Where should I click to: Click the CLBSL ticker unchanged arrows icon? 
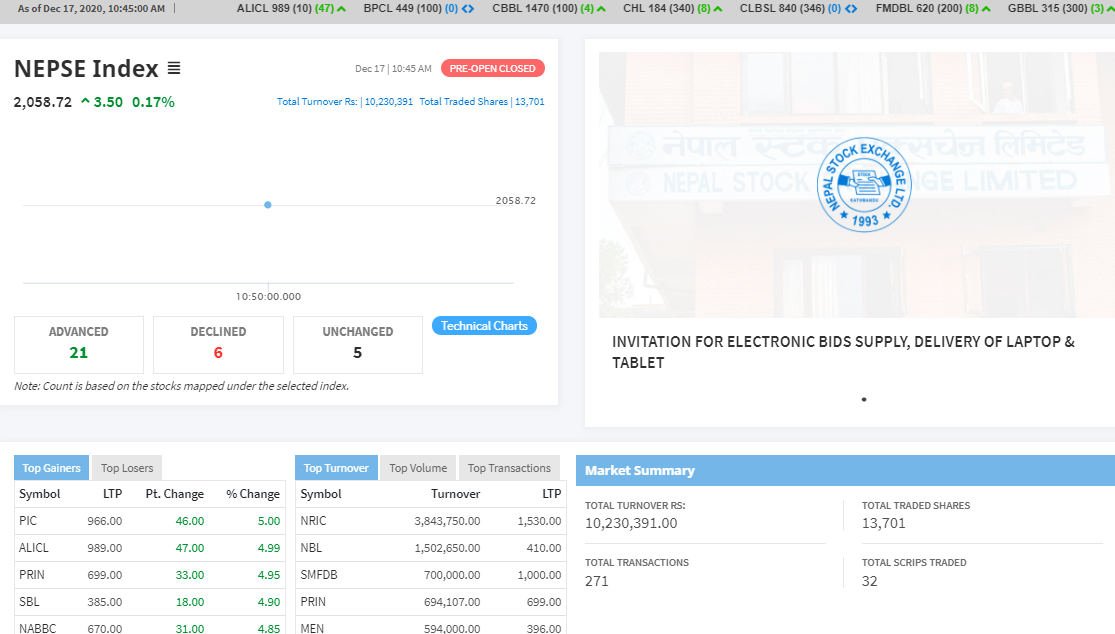click(850, 9)
